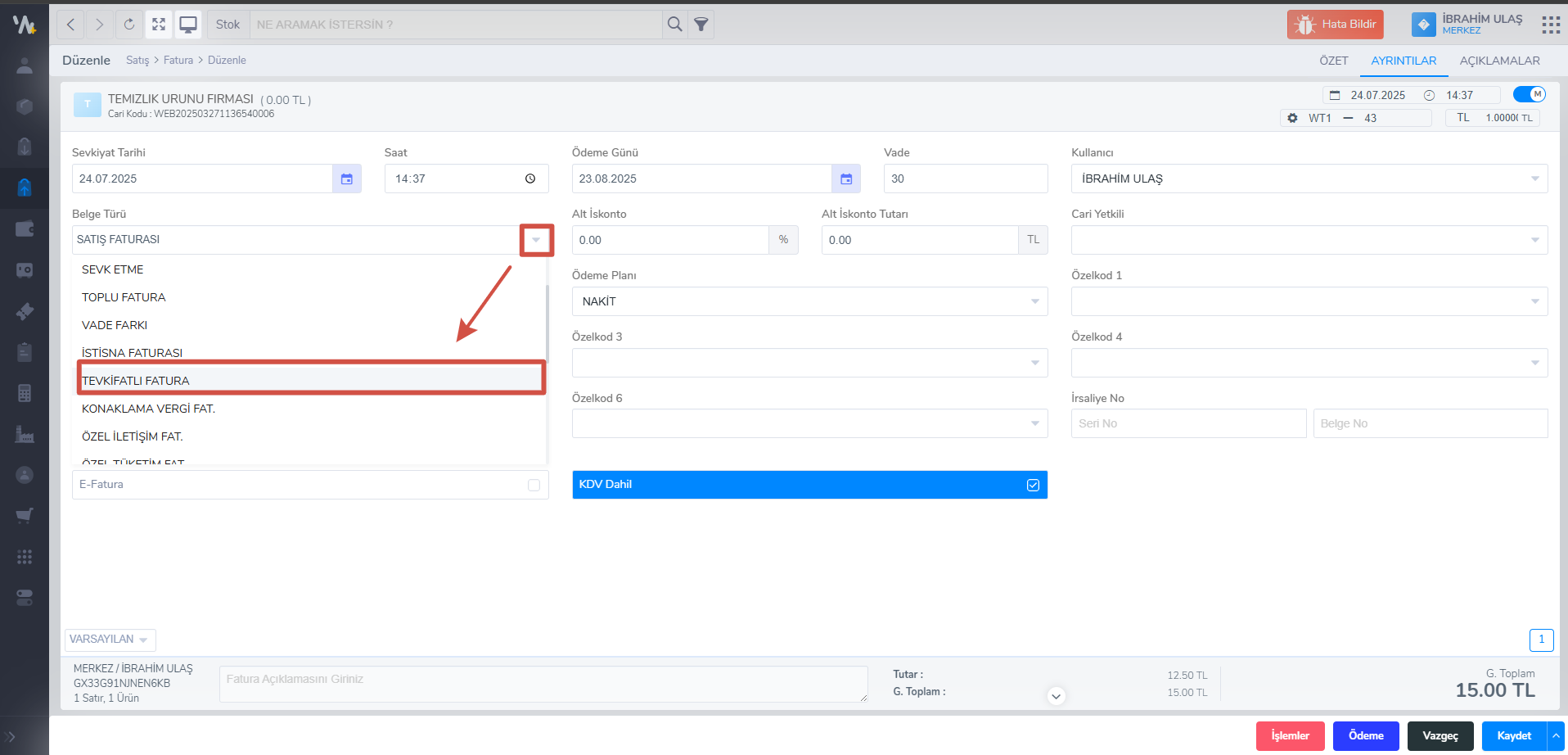Select TEVKİFATLI FATURA from the list
Viewport: 1568px width, 755px height.
tap(311, 380)
